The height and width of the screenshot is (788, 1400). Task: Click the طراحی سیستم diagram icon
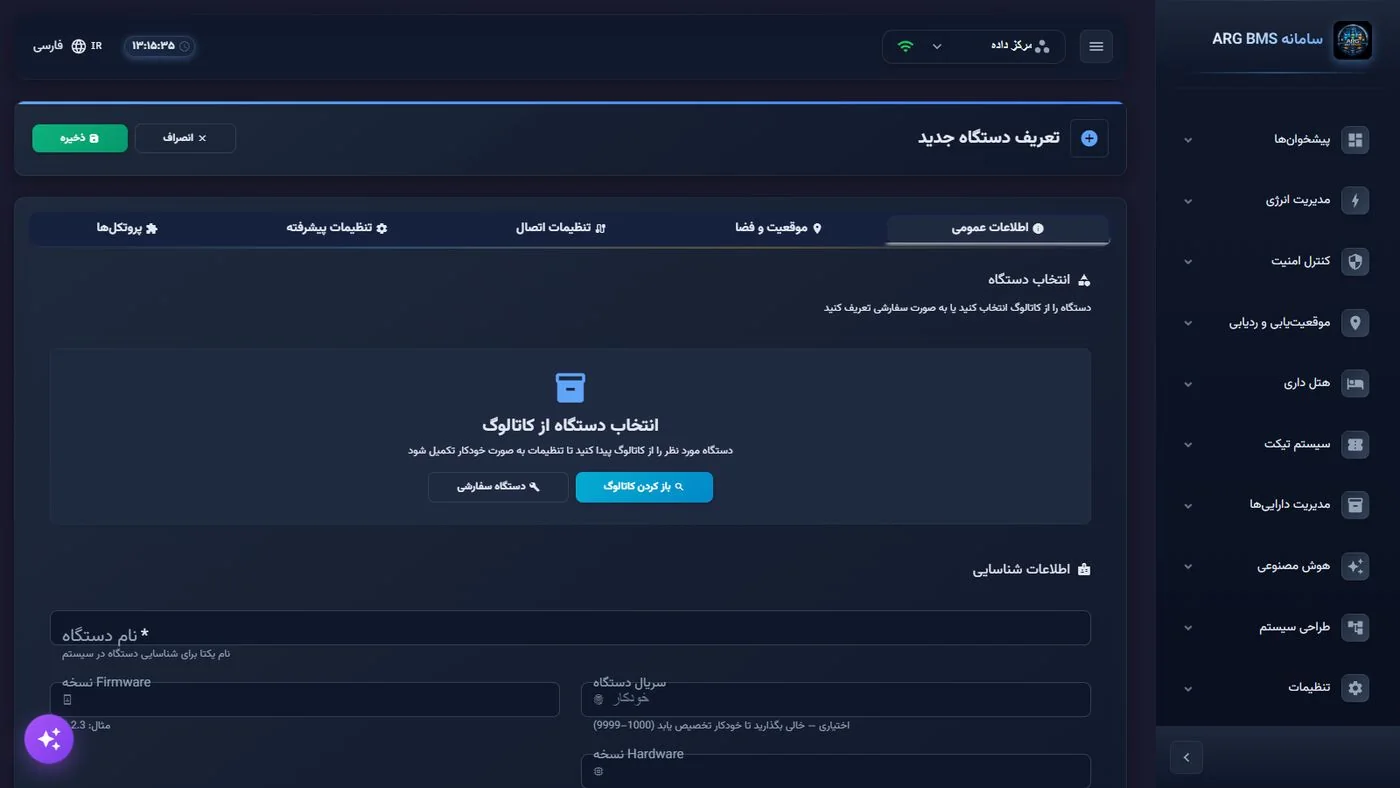click(x=1355, y=628)
